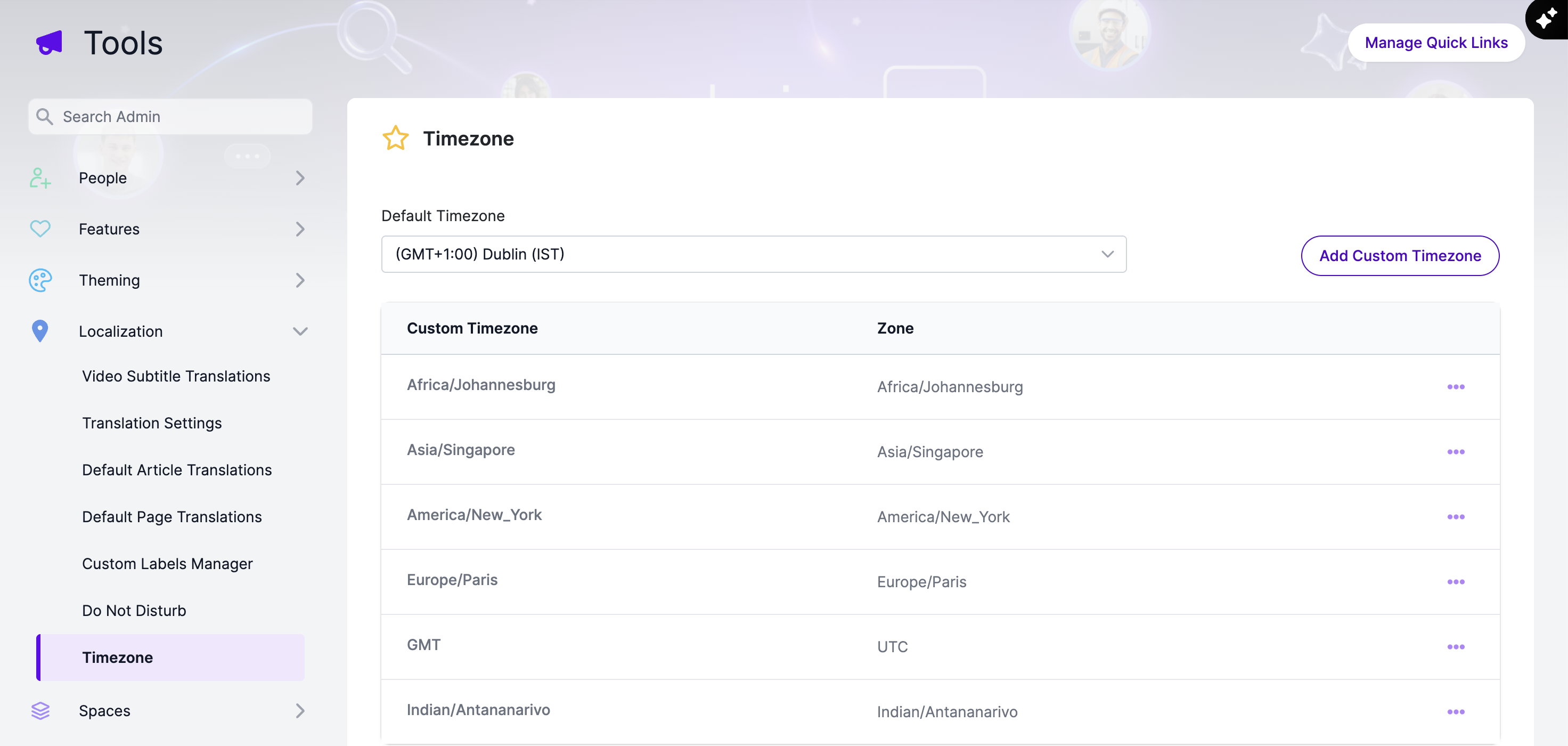Click the Africa/Johannesburg custom timezone name
1568x746 pixels.
pyautogui.click(x=481, y=385)
